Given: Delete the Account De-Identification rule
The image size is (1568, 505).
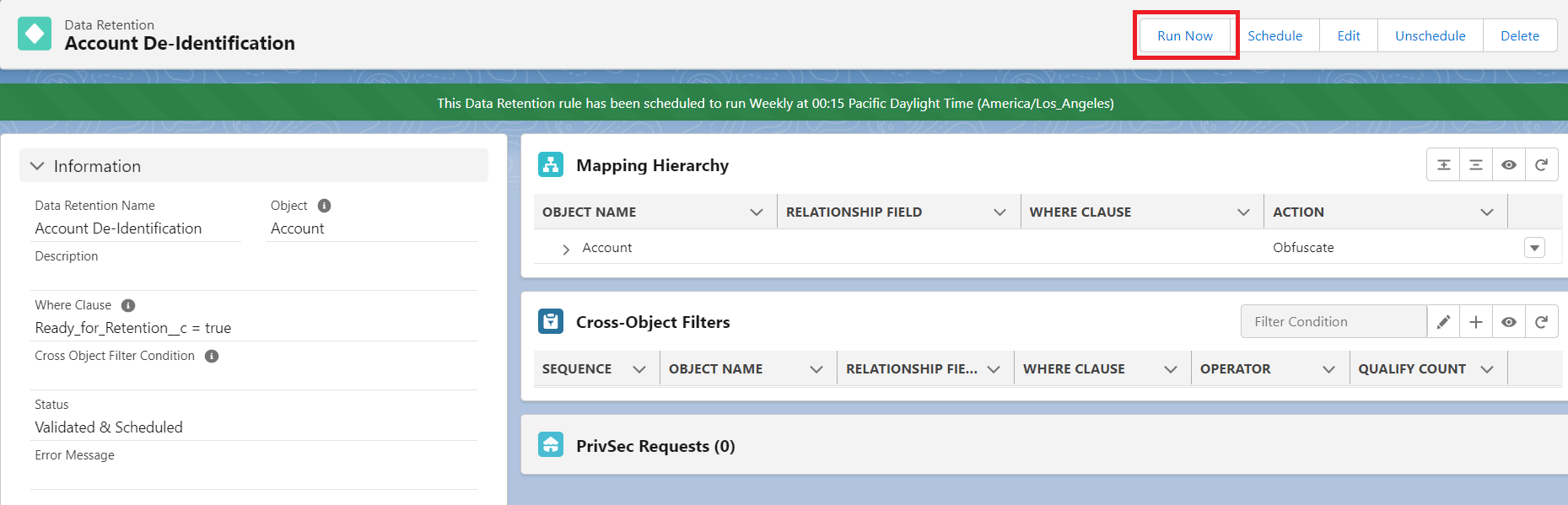Looking at the screenshot, I should click(1519, 35).
